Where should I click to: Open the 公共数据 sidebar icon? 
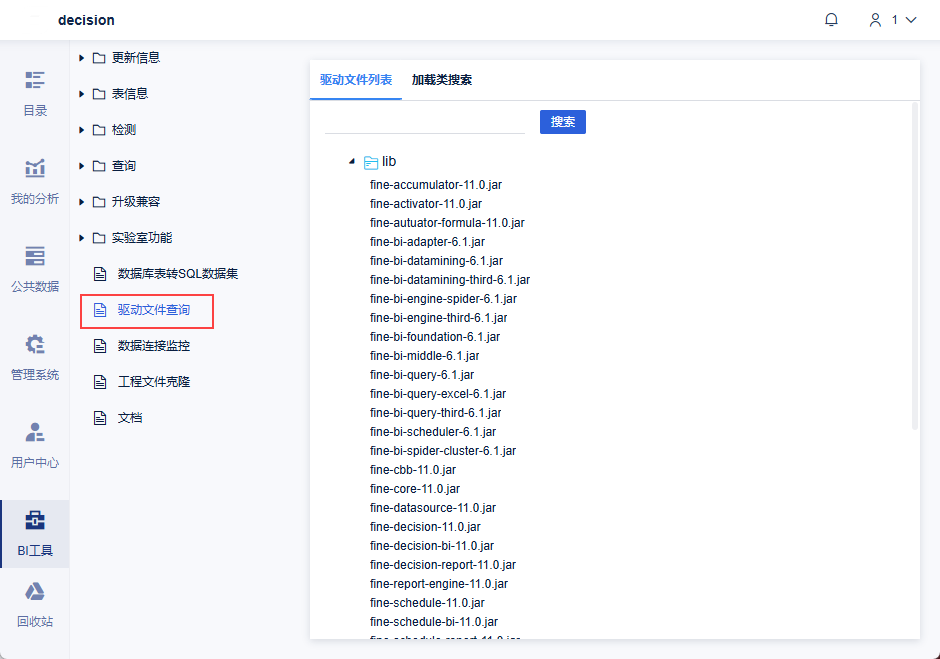35,256
